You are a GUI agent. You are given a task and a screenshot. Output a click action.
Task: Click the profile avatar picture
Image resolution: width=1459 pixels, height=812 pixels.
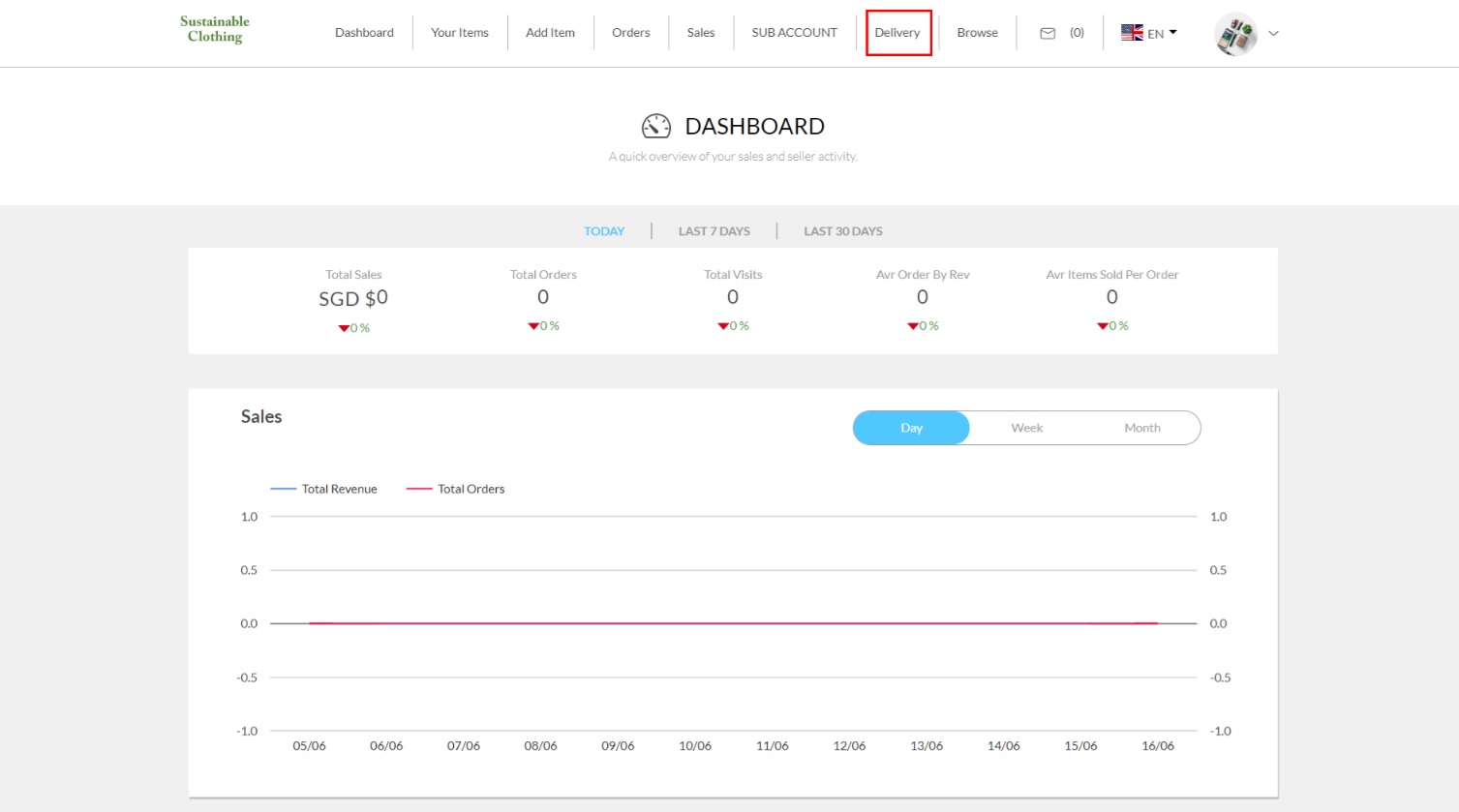(1236, 34)
